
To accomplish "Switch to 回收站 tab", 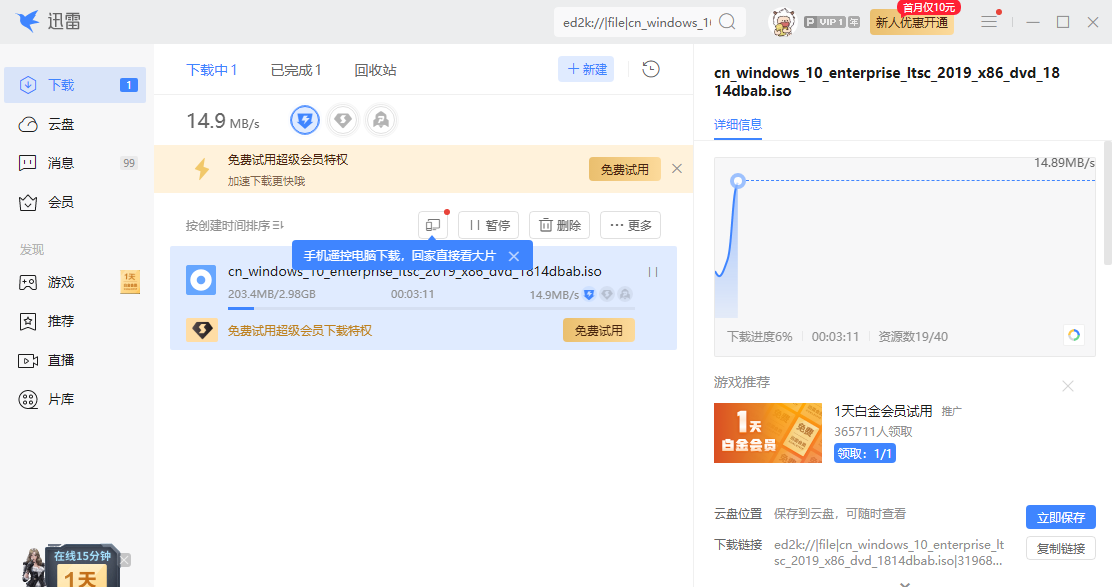I will pos(375,70).
